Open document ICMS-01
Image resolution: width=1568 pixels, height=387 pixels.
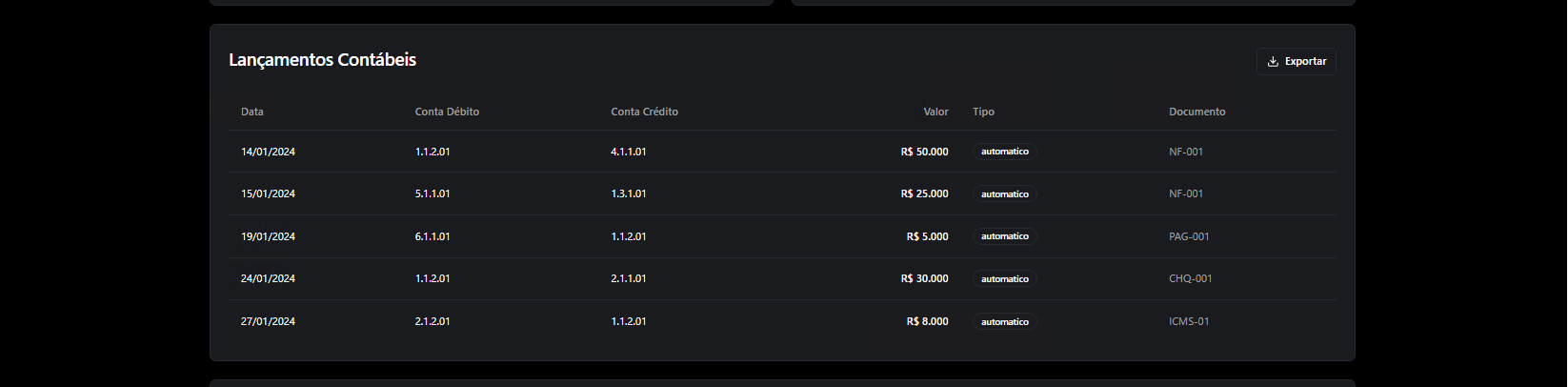1189,322
